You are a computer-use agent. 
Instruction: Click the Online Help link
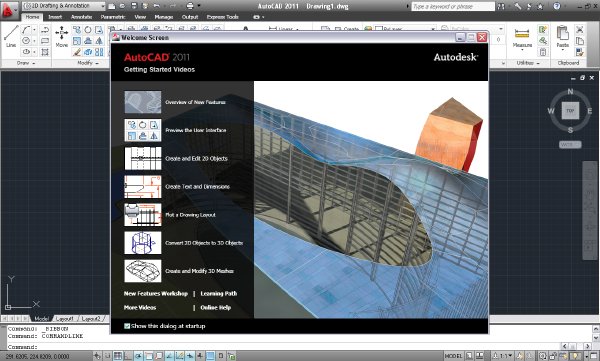[215, 307]
